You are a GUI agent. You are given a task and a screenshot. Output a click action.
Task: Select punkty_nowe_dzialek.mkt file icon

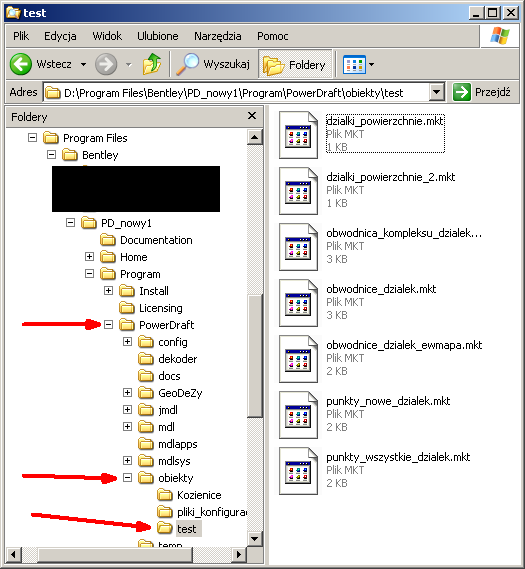(x=298, y=414)
